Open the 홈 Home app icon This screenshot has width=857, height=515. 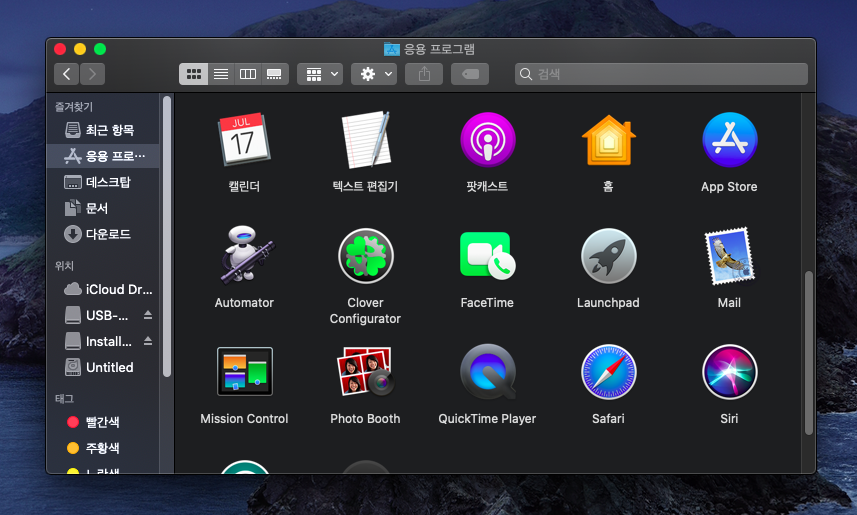pos(608,141)
